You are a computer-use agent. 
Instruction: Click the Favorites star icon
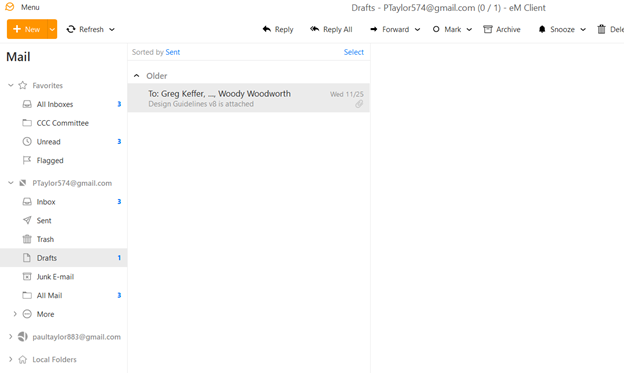click(x=23, y=85)
